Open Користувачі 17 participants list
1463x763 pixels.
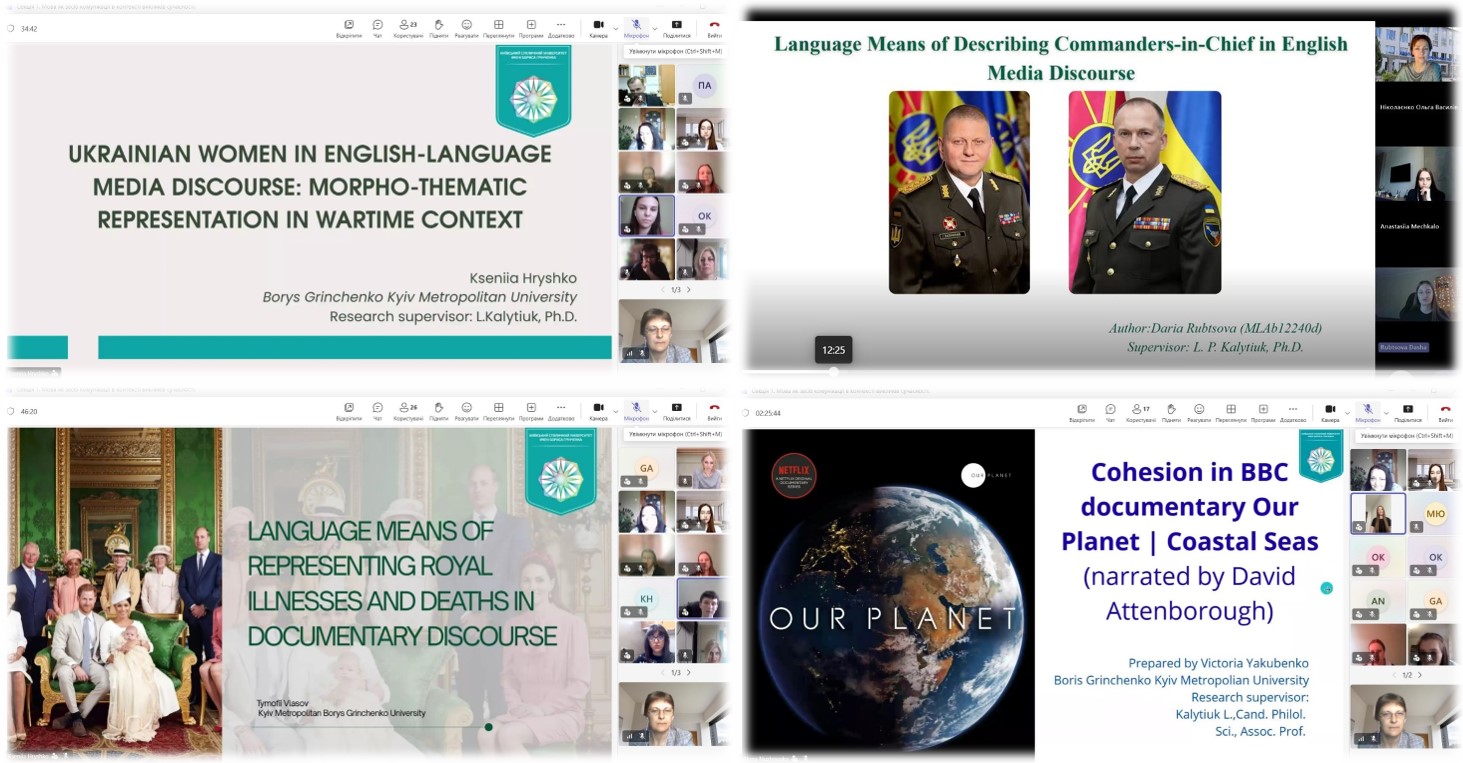tap(1140, 413)
